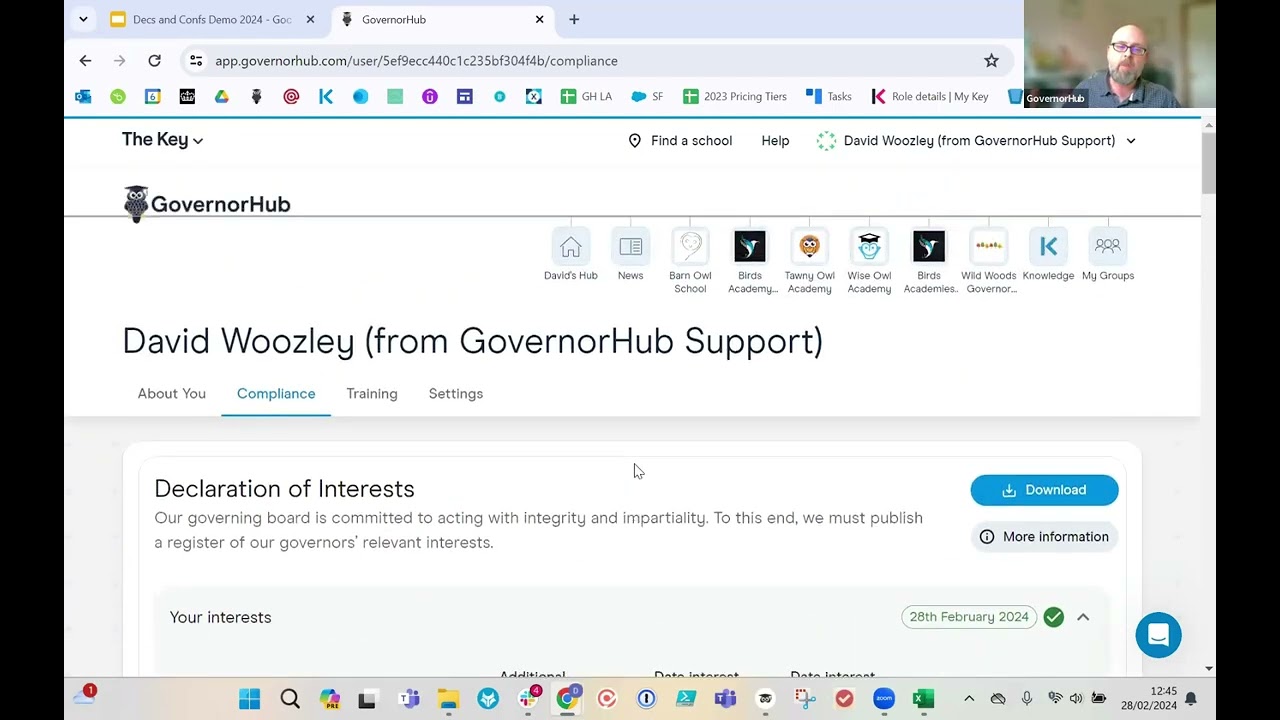
Task: Switch to About You tab
Action: (x=172, y=394)
